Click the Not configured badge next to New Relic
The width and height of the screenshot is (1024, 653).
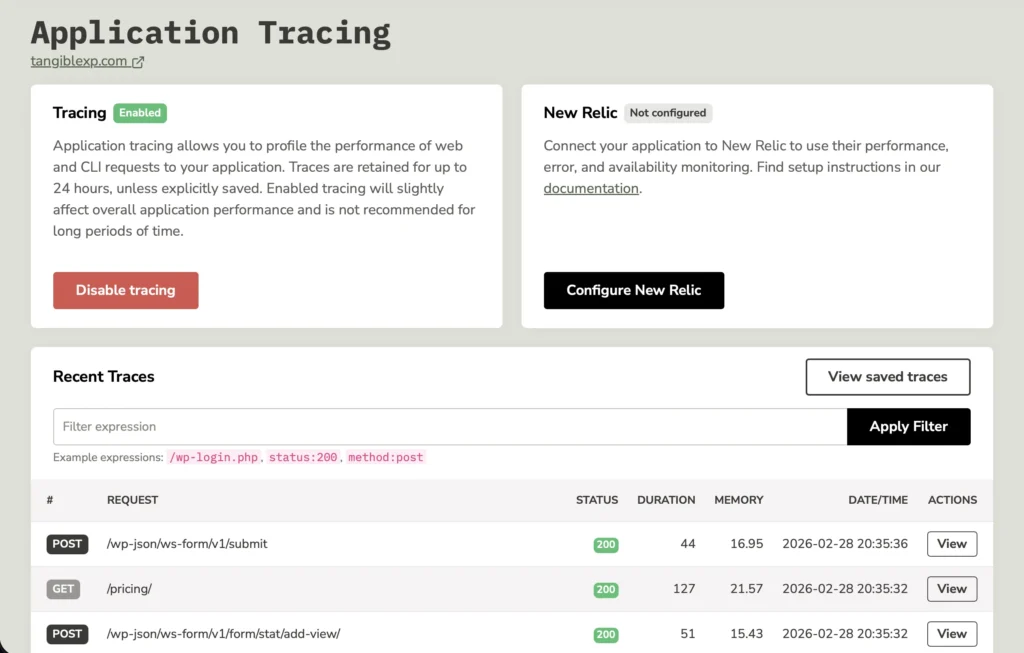667,113
